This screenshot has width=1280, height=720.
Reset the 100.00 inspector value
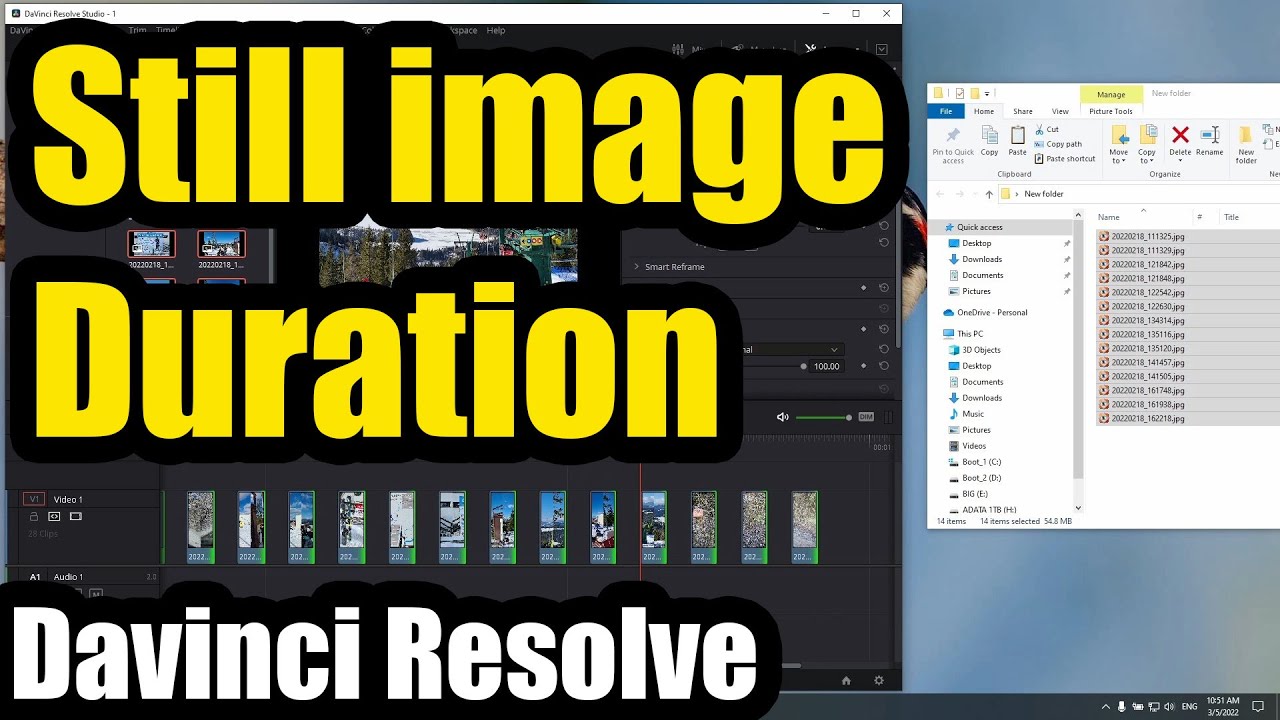(884, 367)
